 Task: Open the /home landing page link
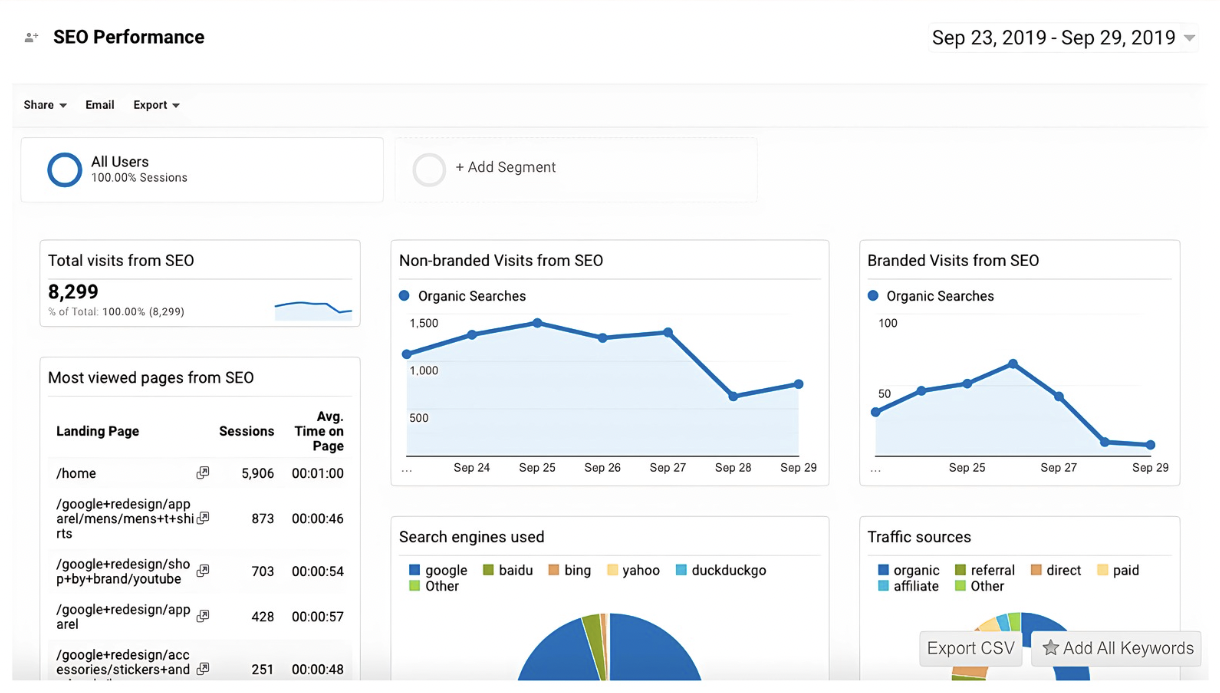click(x=76, y=473)
